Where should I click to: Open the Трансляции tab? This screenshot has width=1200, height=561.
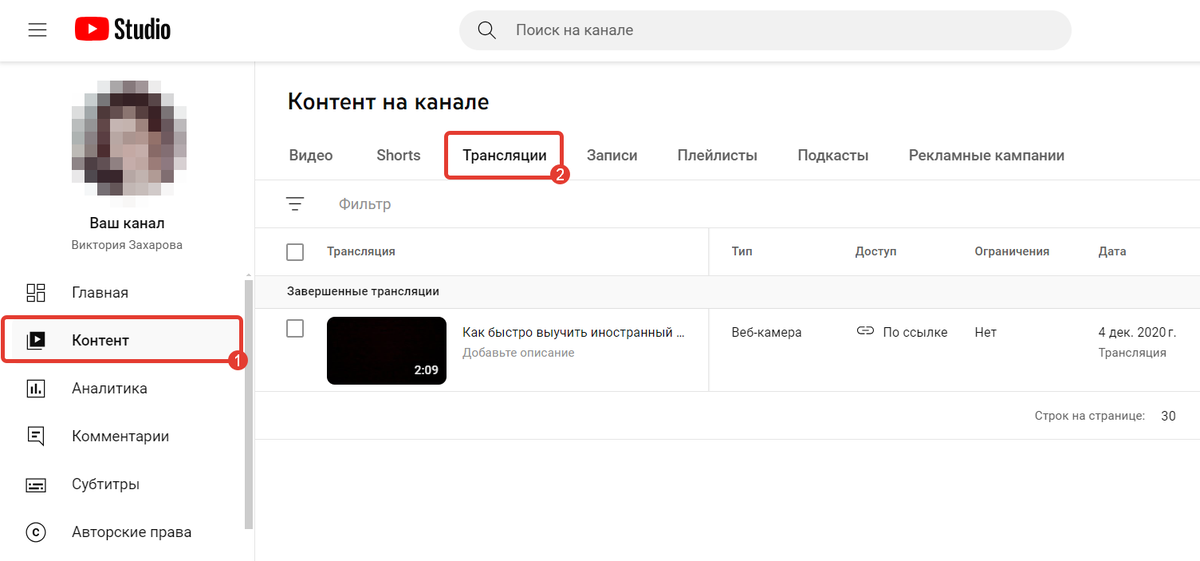point(504,156)
